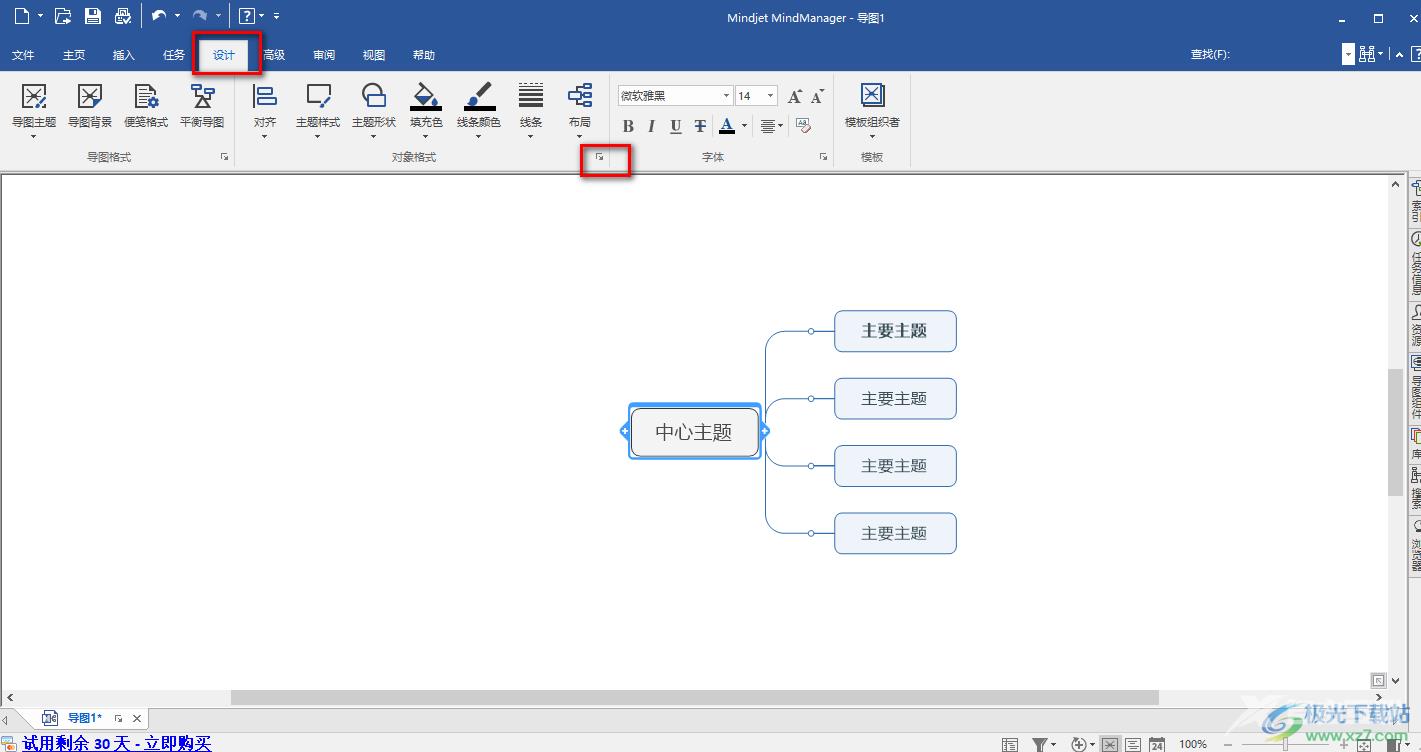Close the 导图1 document tab
Screen dimensions: 1421x752
(137, 719)
